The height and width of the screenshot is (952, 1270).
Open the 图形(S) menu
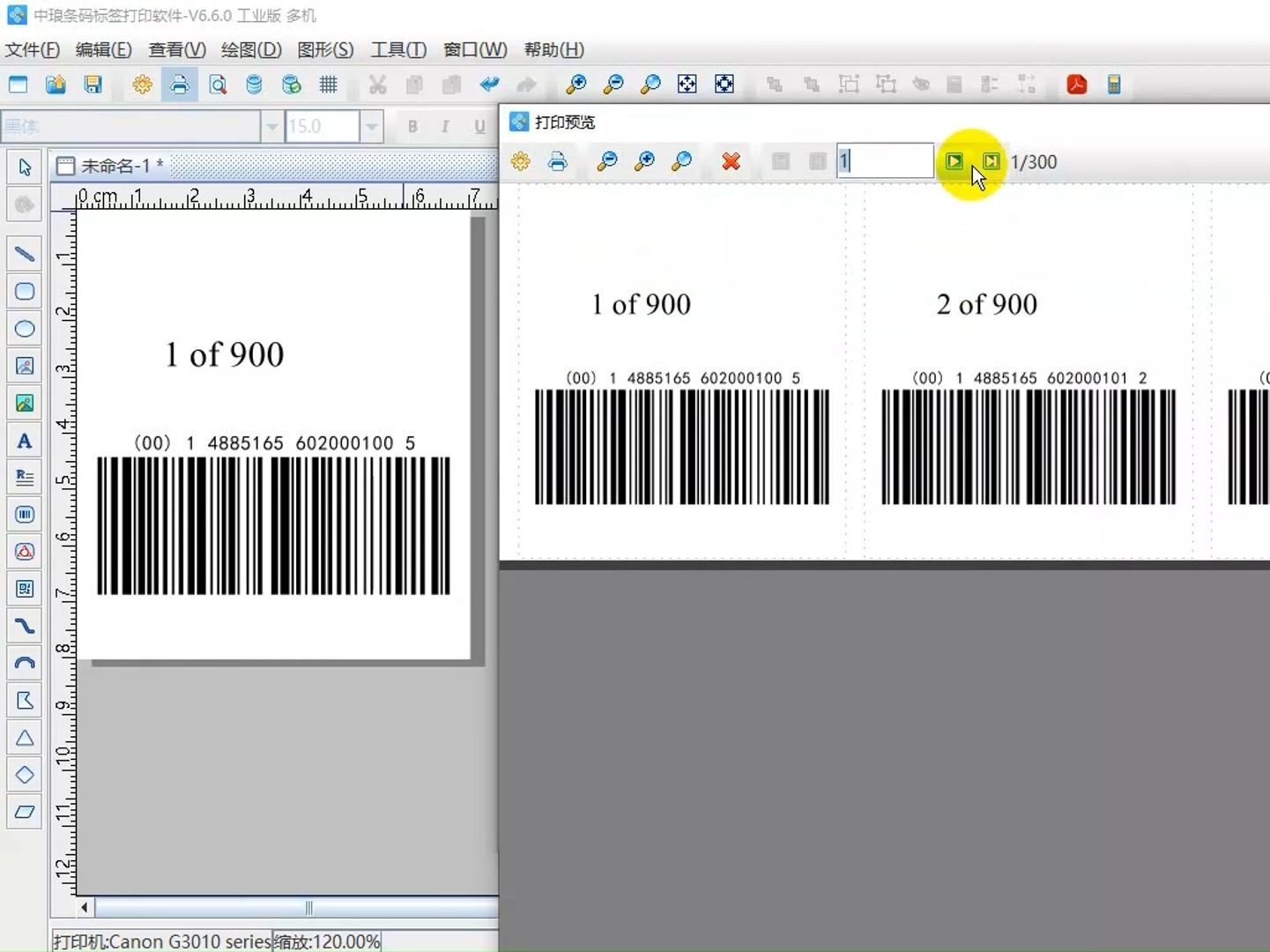325,50
